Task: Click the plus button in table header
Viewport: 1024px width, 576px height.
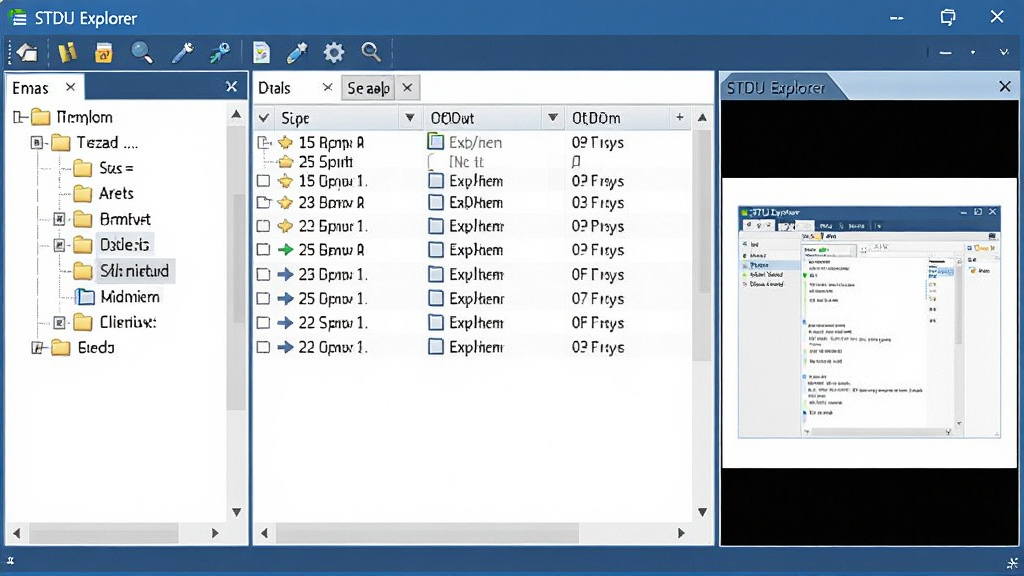Action: (x=680, y=117)
